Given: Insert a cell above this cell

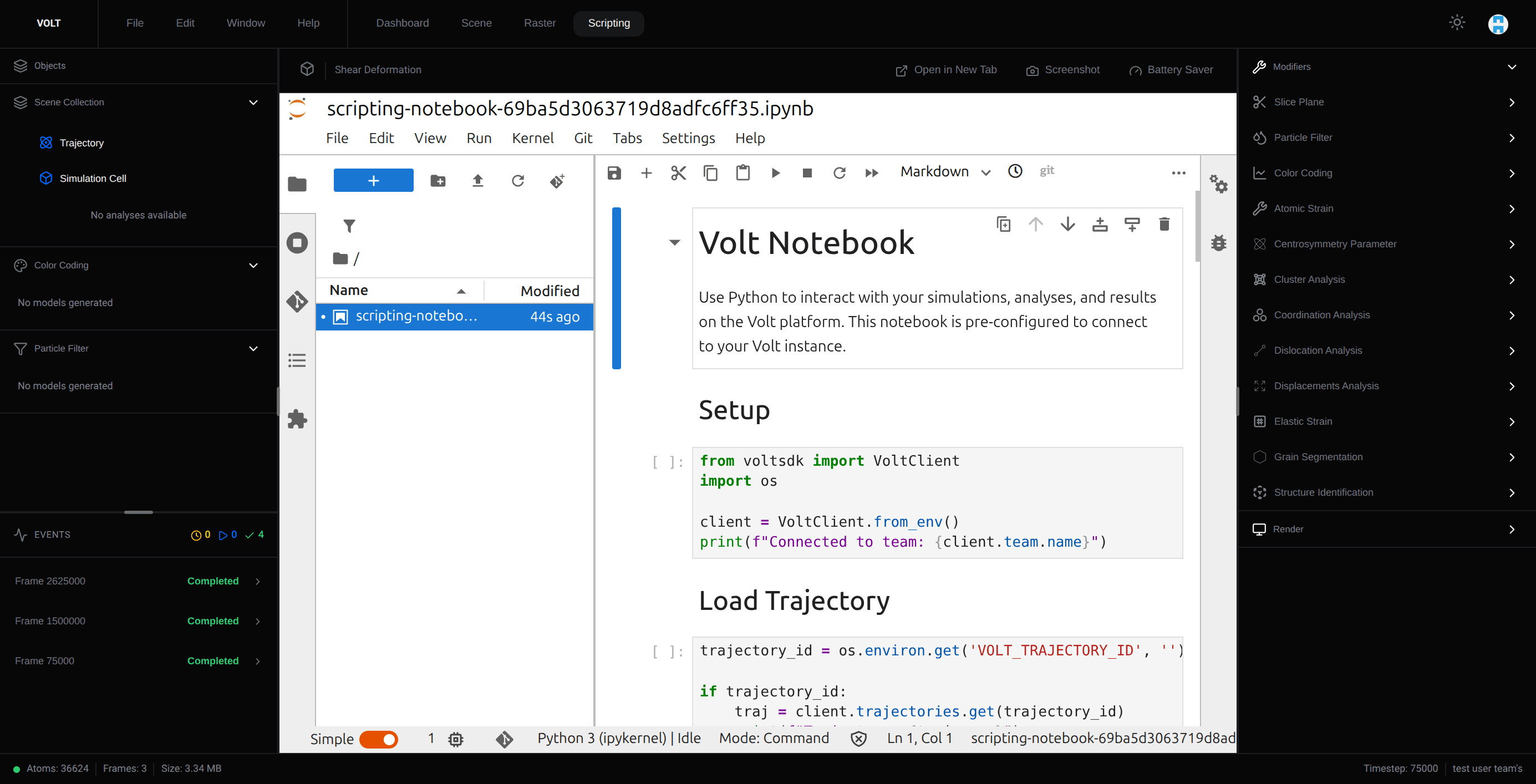Looking at the screenshot, I should click(x=1100, y=224).
